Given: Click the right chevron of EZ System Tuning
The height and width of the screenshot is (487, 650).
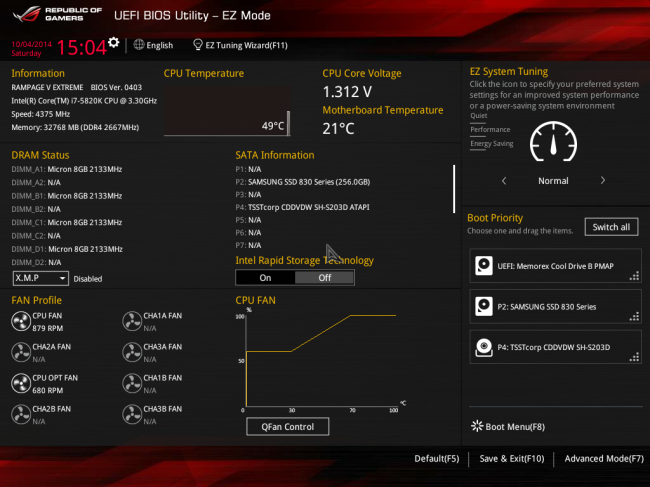Looking at the screenshot, I should [x=603, y=180].
